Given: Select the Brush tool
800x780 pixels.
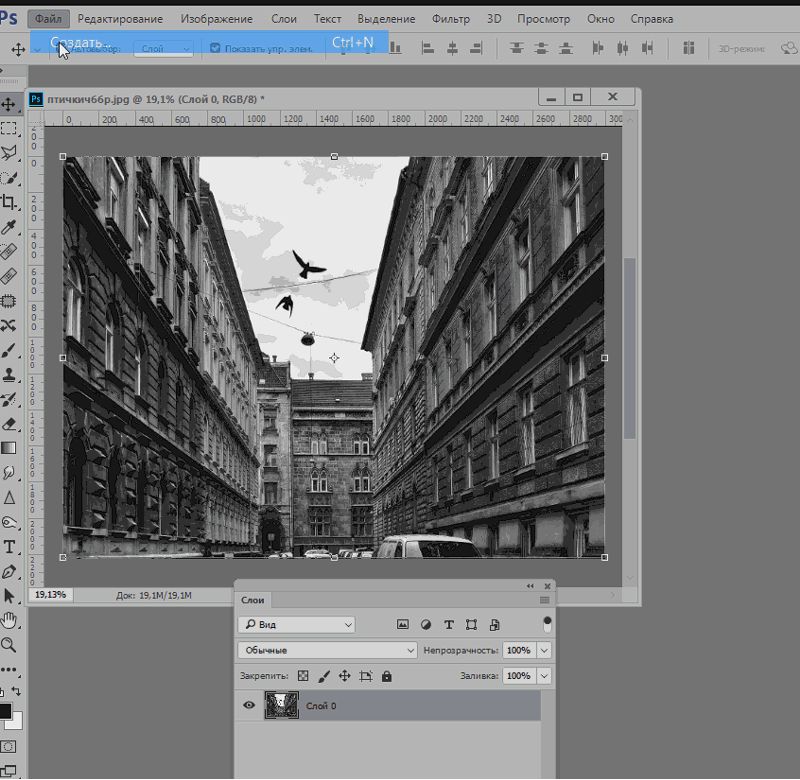Looking at the screenshot, I should [x=9, y=350].
